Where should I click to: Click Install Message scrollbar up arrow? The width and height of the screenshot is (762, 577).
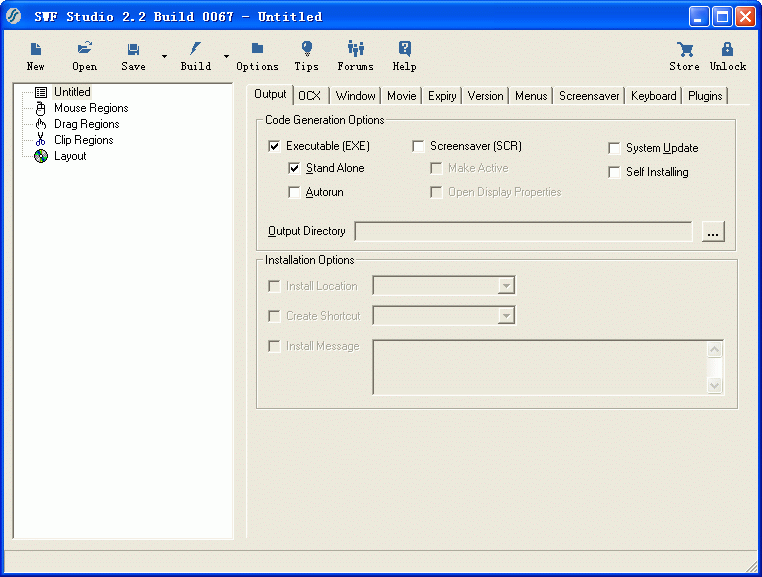coord(714,350)
